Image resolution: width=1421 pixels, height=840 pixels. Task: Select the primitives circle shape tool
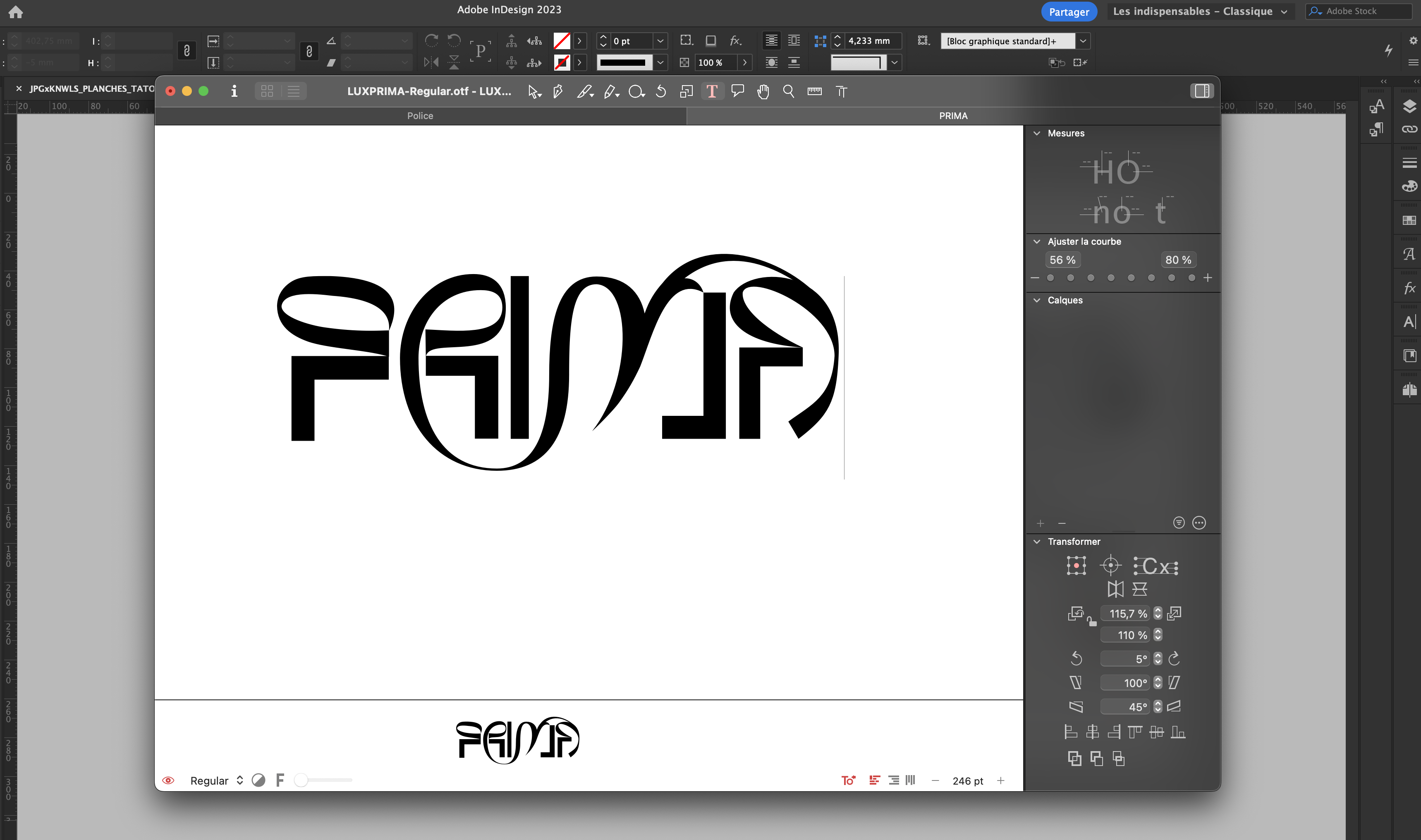coord(636,91)
